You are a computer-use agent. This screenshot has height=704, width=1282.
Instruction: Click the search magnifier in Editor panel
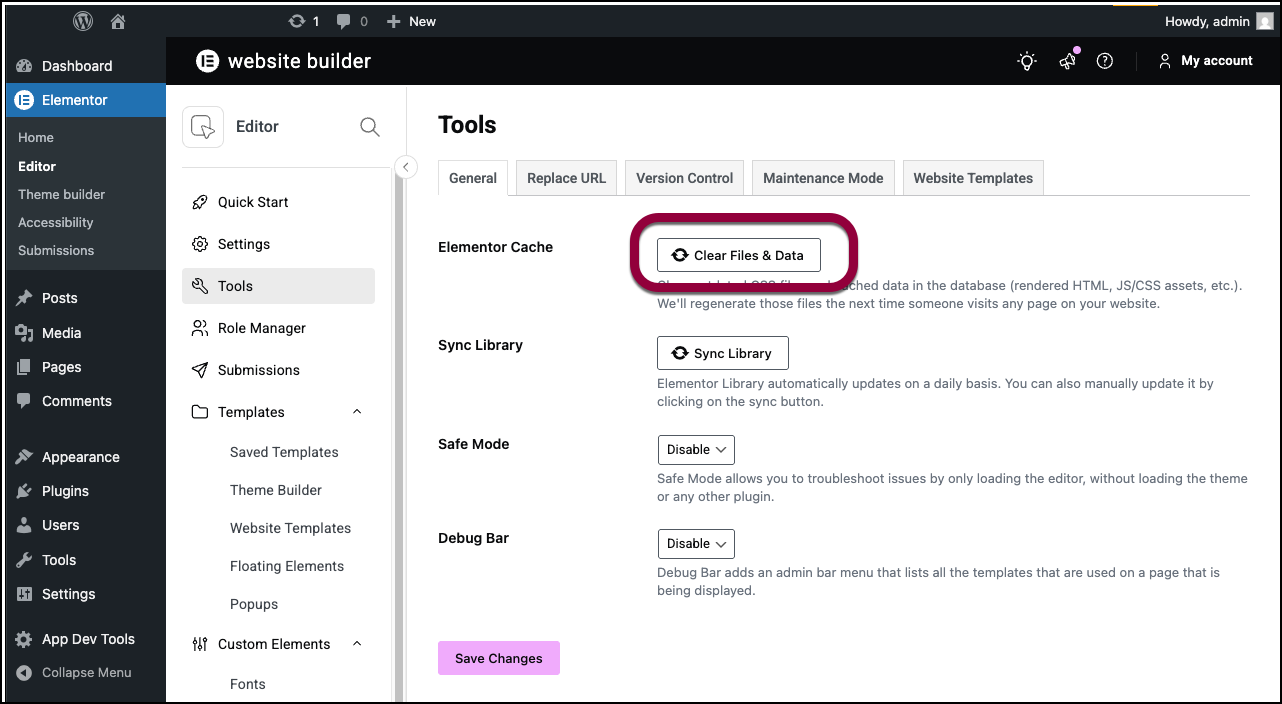click(369, 127)
